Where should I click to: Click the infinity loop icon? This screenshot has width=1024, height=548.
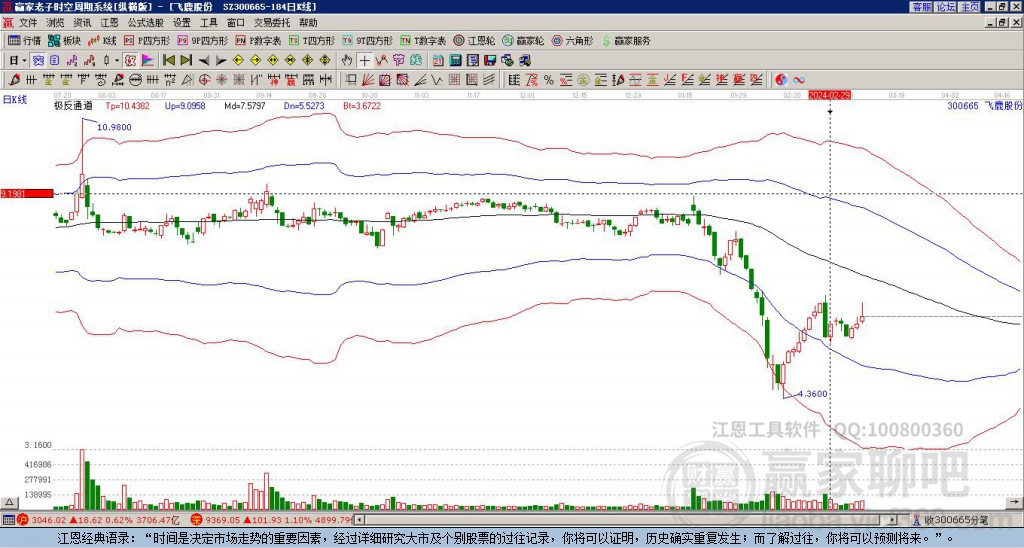coord(799,80)
